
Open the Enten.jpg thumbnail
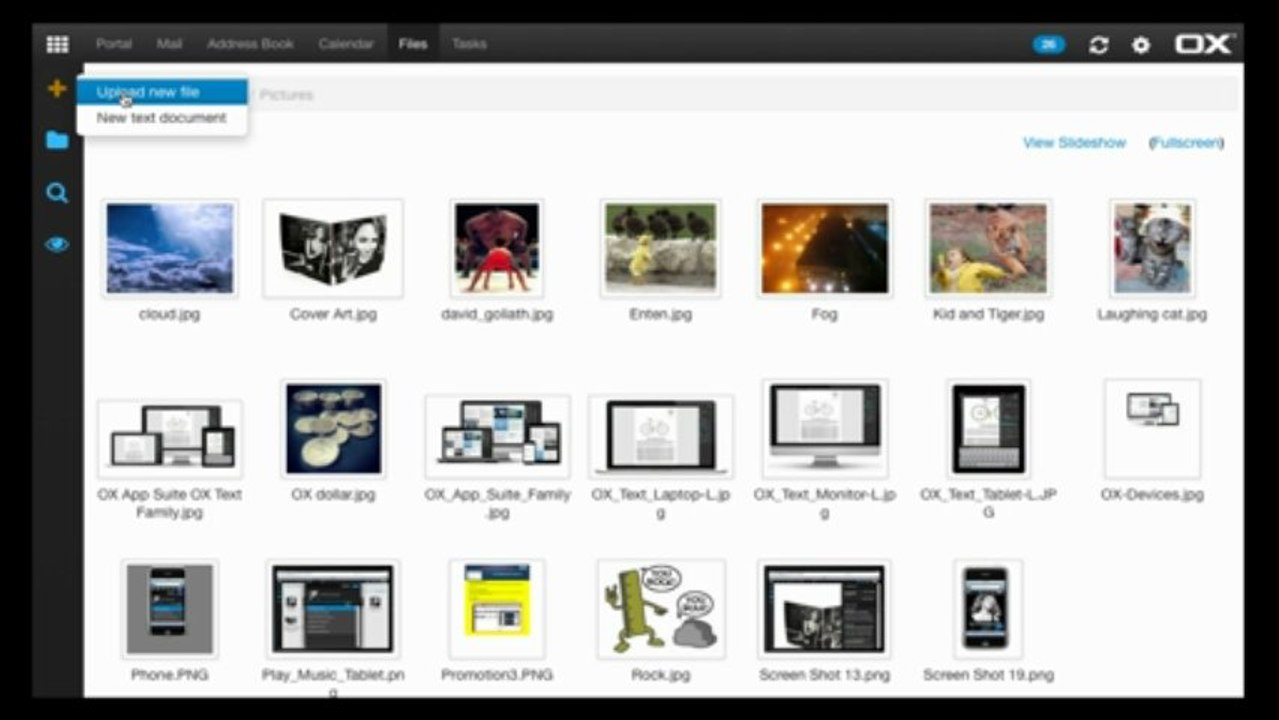[660, 248]
